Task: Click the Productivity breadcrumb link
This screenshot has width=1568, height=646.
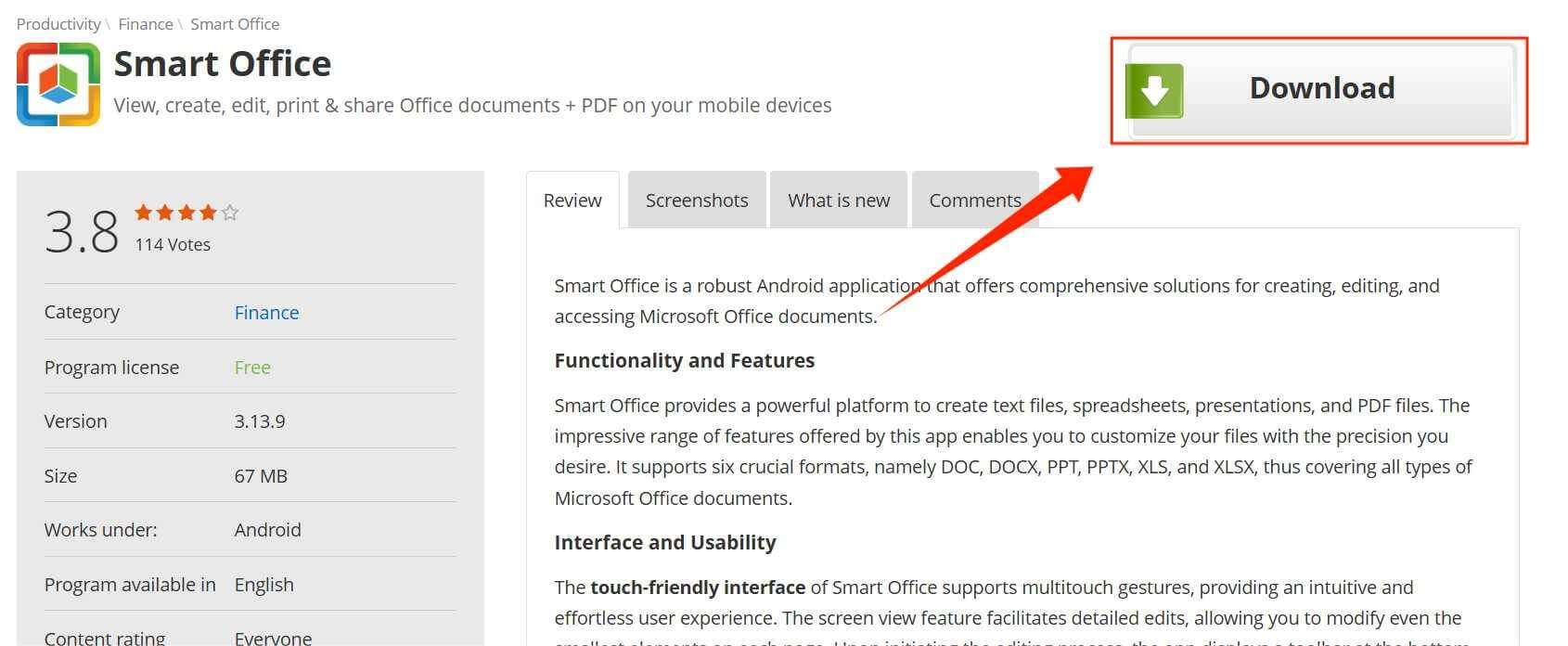Action: click(x=58, y=23)
